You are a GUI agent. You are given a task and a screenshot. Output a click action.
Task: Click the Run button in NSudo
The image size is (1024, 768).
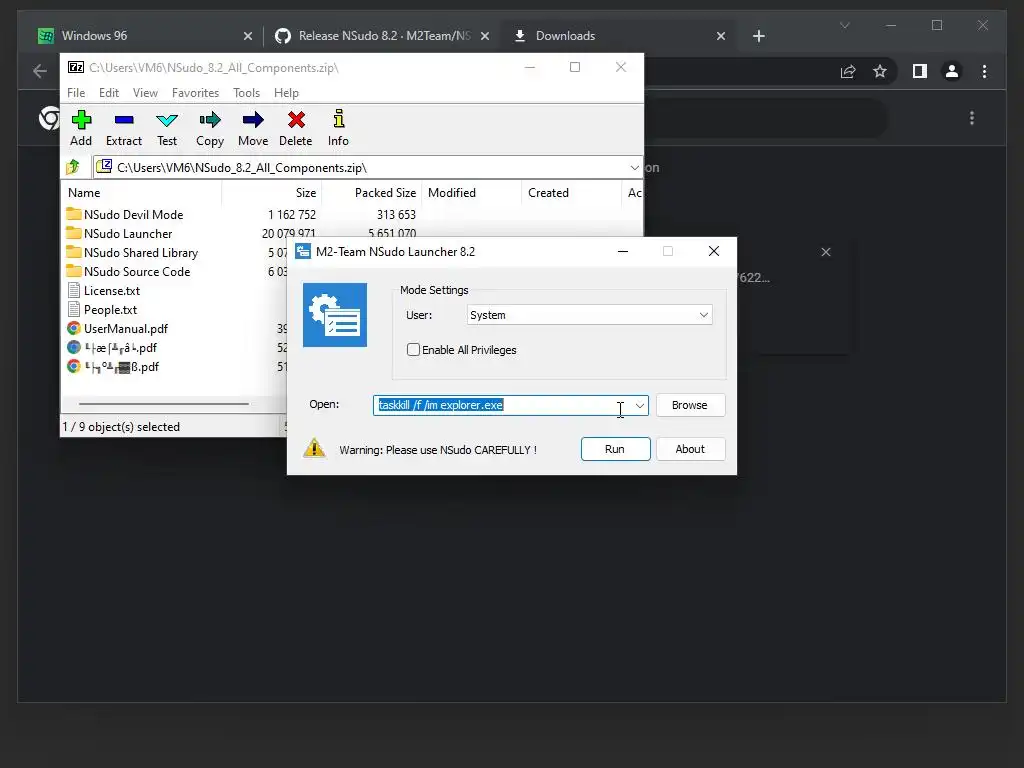[615, 449]
